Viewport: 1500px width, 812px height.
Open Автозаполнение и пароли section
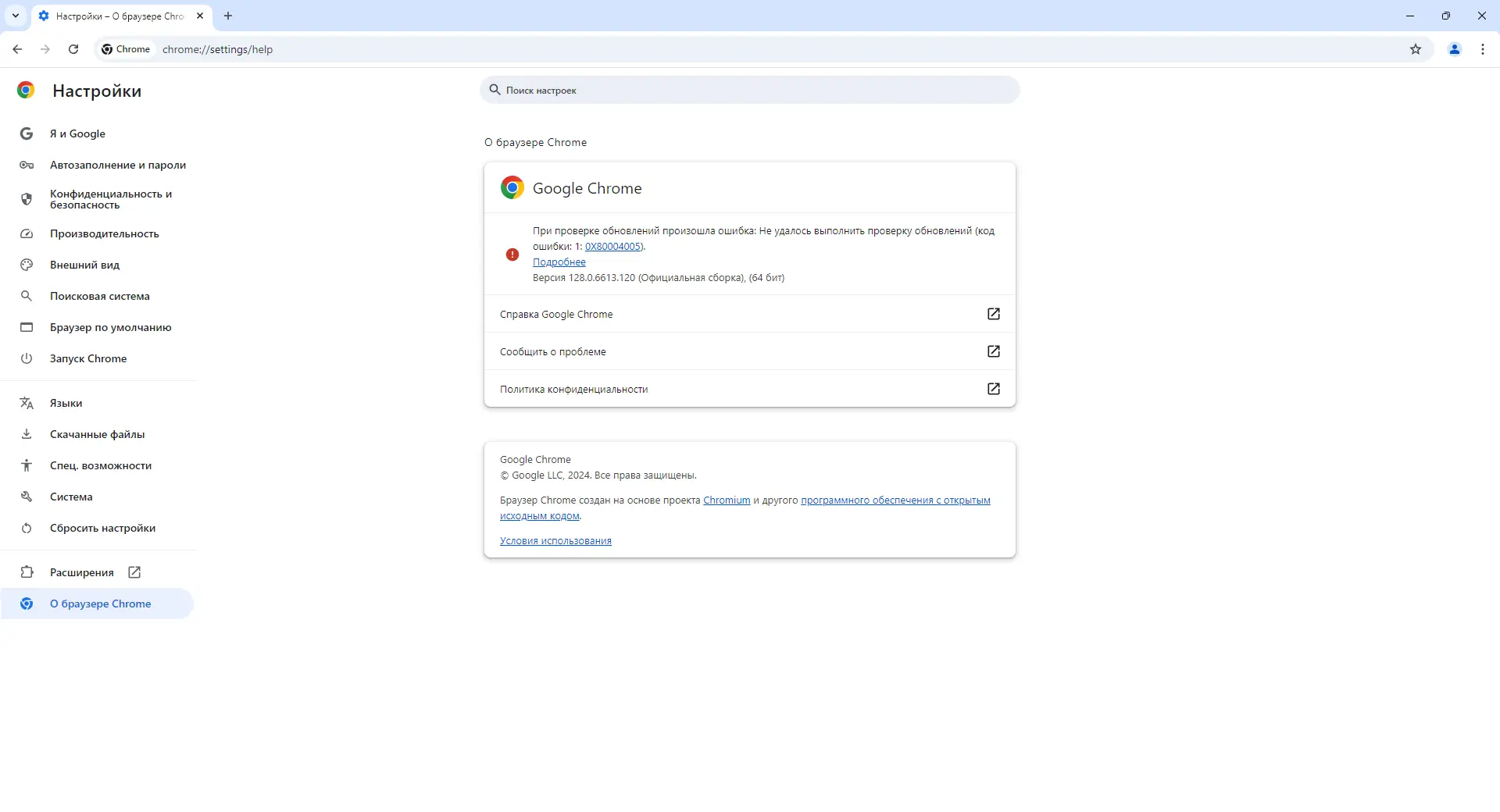point(98,165)
